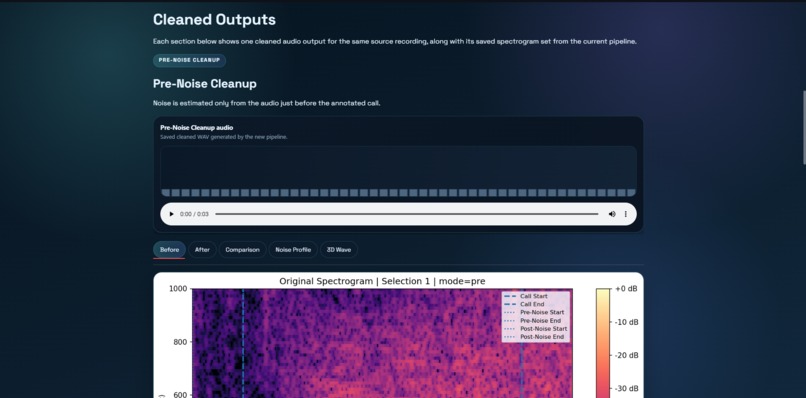
Task: Click the +0 dB scale label
Action: pos(626,289)
